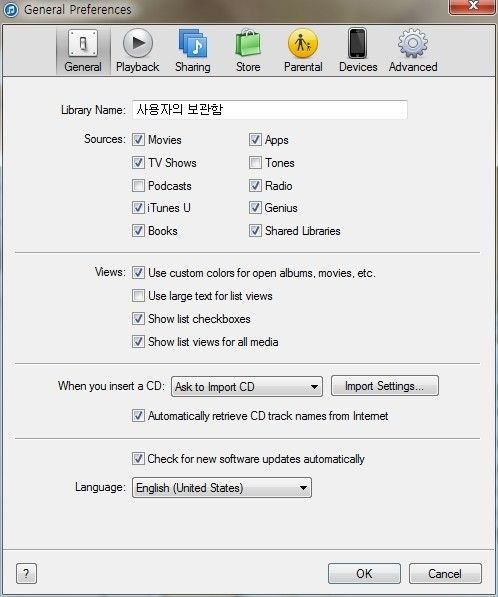Toggle Use custom colors for open albums
This screenshot has height=597, width=498.
pos(138,273)
